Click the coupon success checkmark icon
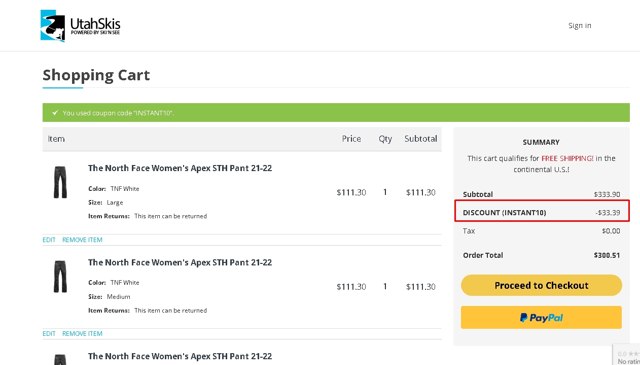Screen dimensions: 640x365 pyautogui.click(x=55, y=113)
